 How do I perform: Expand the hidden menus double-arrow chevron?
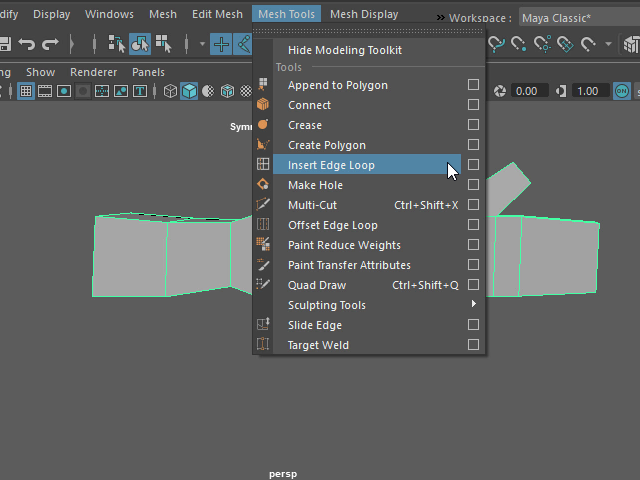point(440,18)
